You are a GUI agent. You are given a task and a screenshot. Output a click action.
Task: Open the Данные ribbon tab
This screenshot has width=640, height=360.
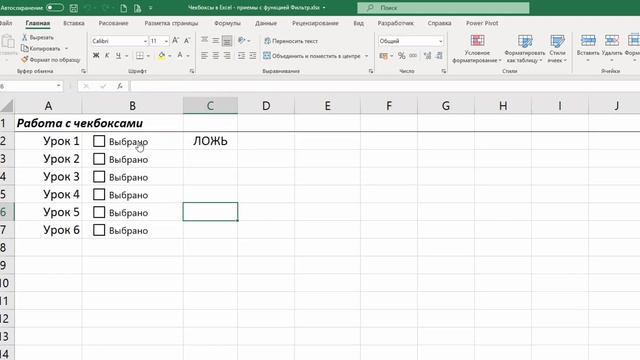pyautogui.click(x=266, y=23)
